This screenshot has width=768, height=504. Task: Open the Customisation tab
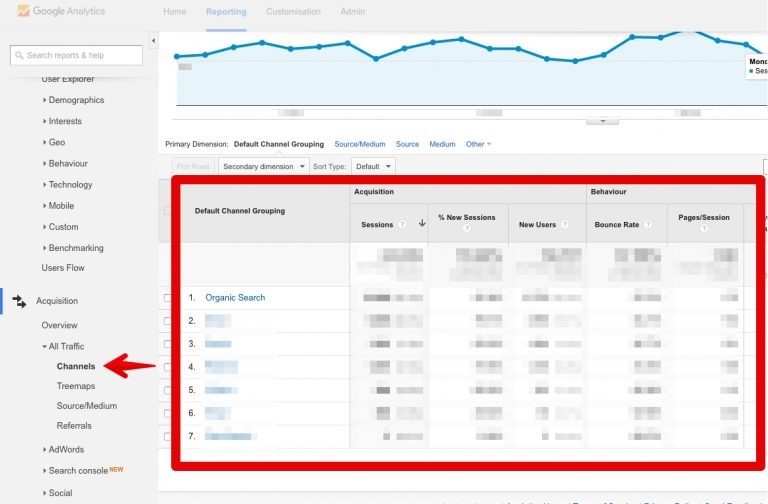(293, 11)
